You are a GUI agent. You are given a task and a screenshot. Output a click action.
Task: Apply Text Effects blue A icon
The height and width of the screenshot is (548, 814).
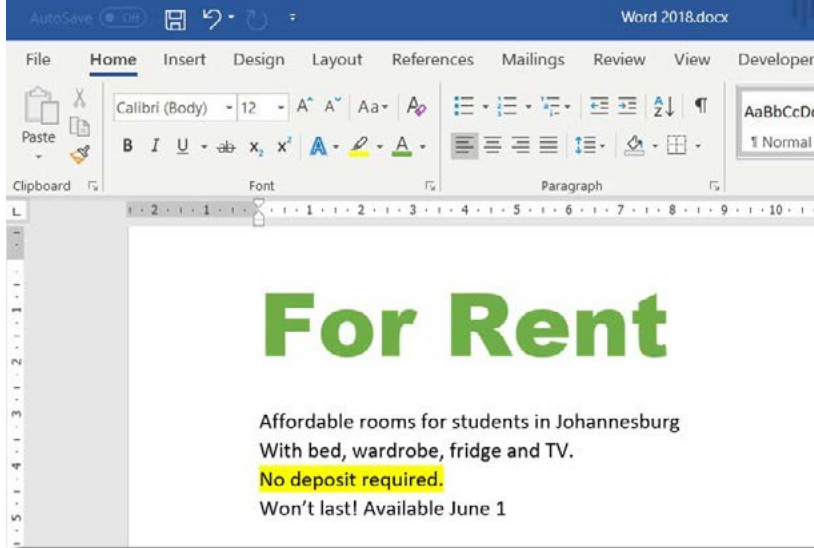318,146
